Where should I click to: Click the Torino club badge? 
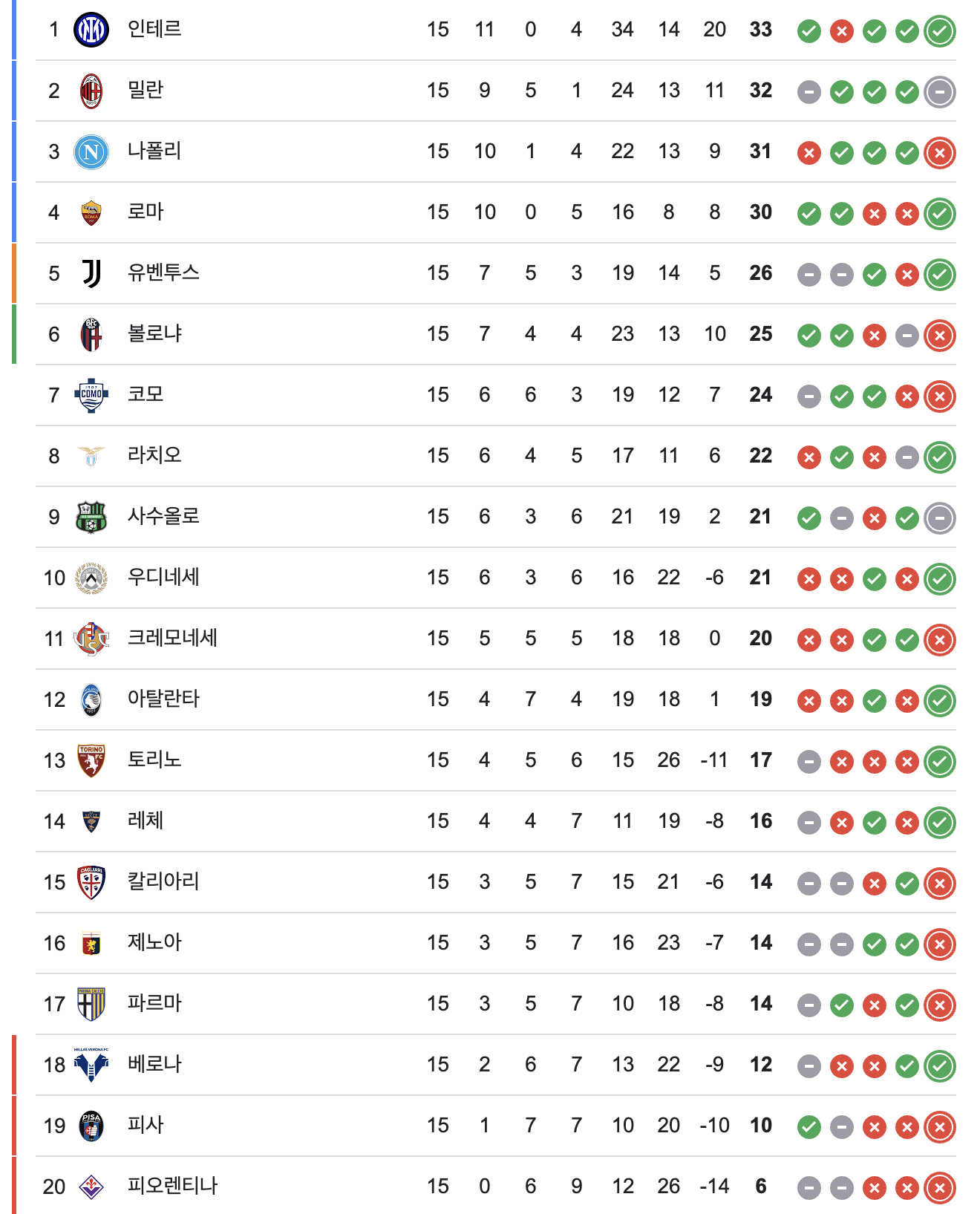coord(91,760)
